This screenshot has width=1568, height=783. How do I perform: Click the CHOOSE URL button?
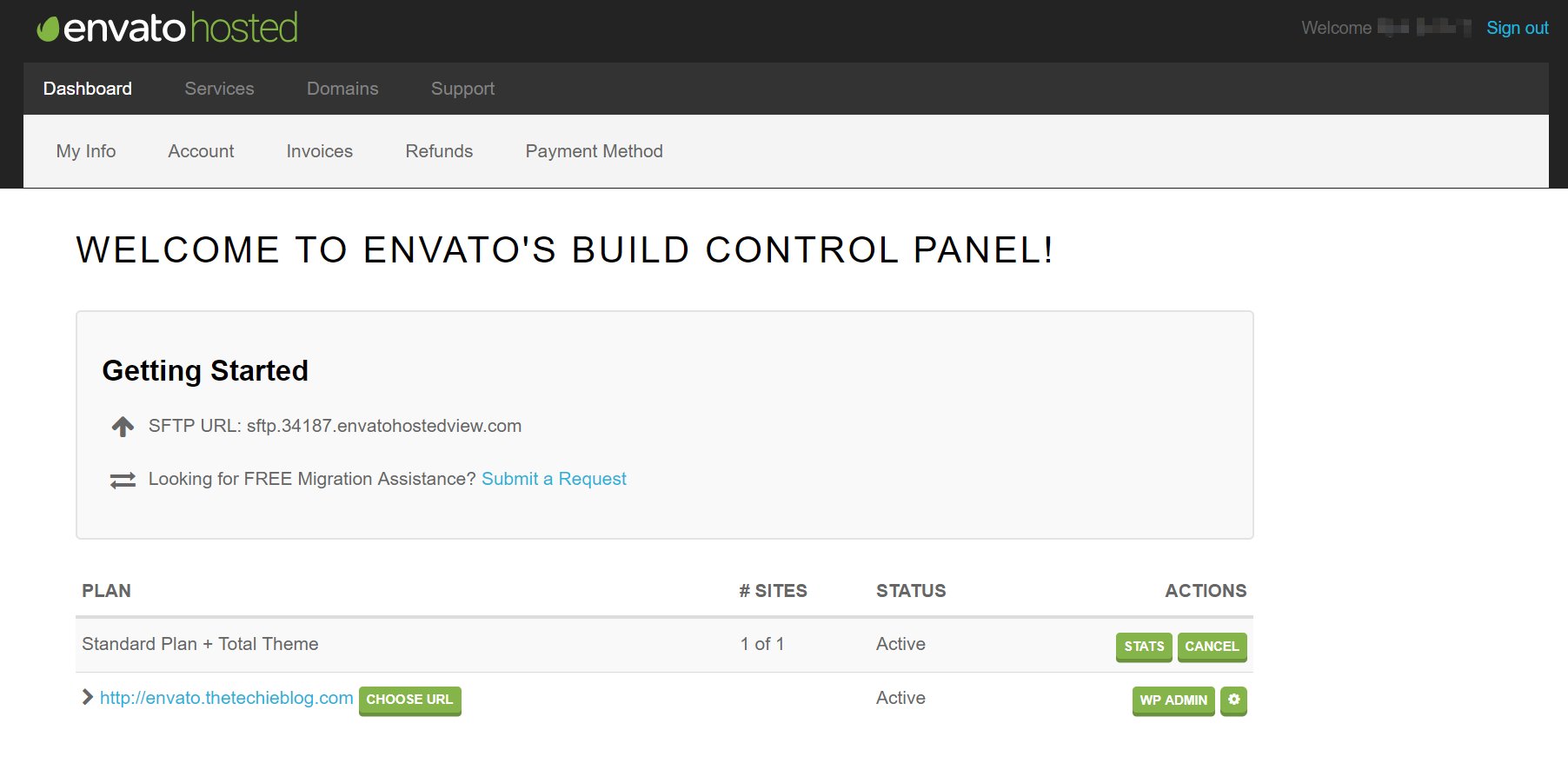[409, 700]
